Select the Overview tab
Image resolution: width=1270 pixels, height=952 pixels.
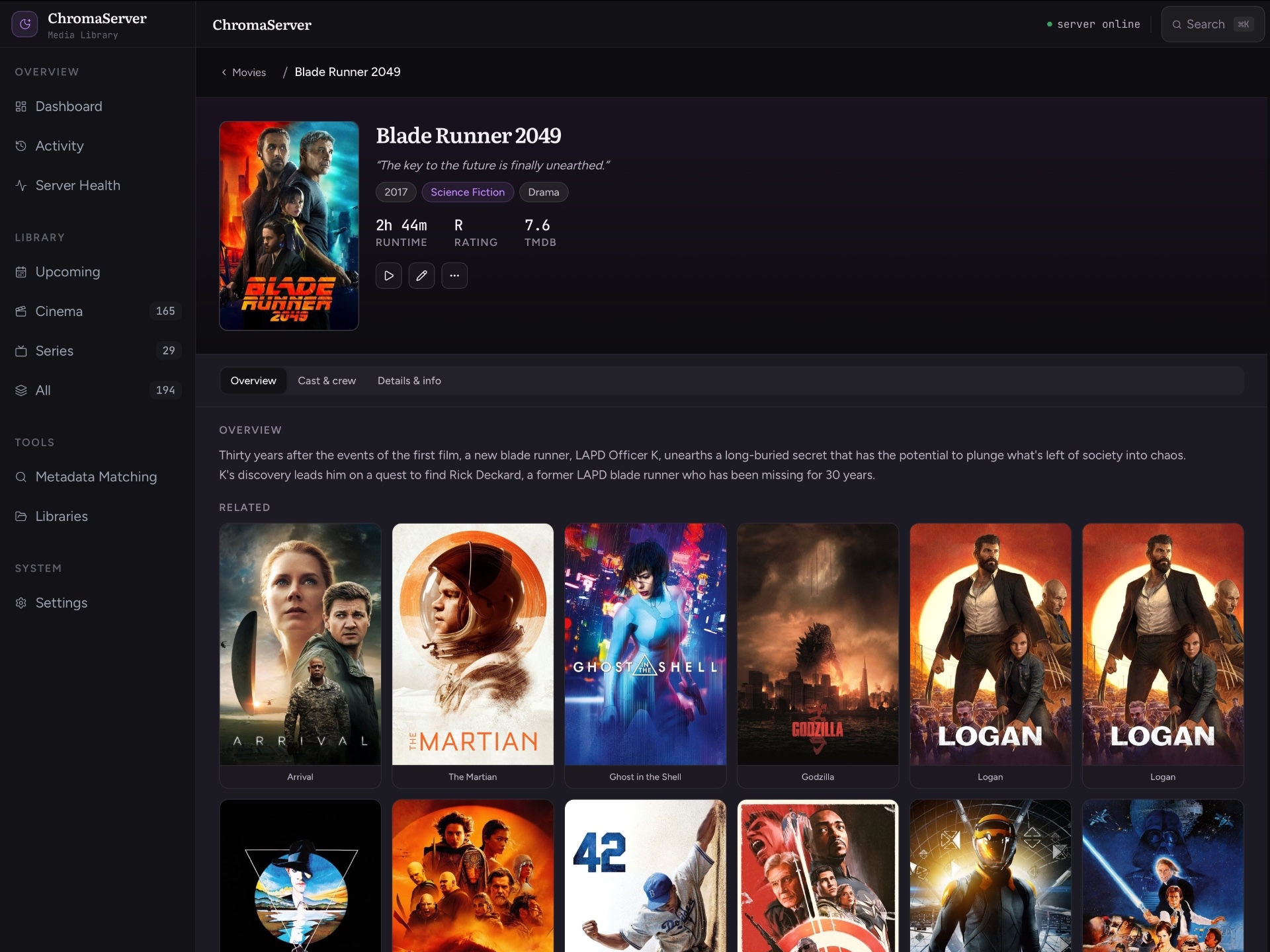(x=253, y=381)
